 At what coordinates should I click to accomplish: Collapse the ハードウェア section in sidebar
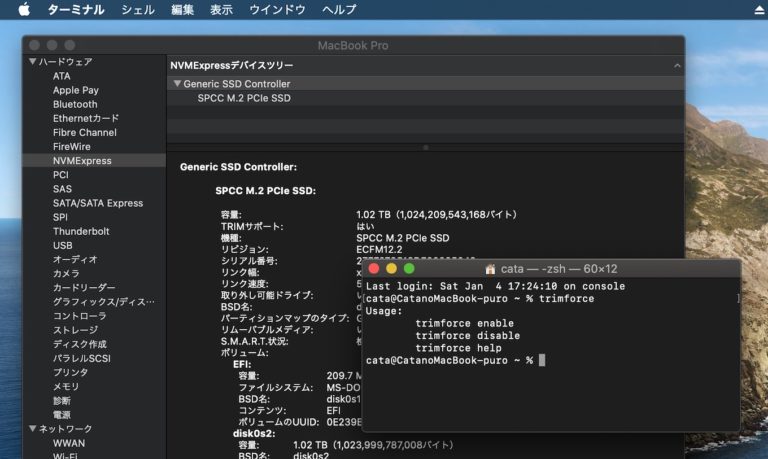30,62
